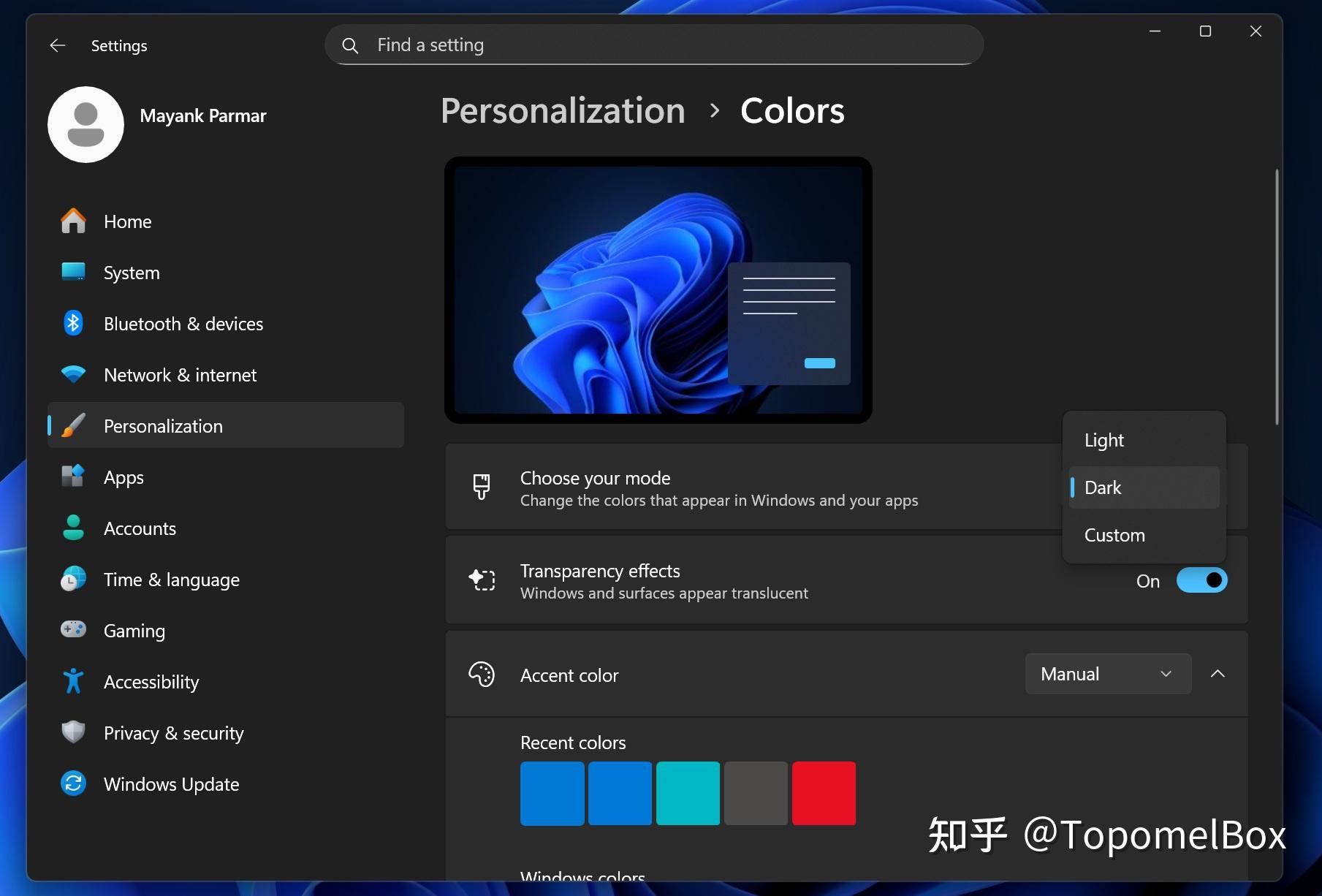This screenshot has width=1322, height=896.
Task: Click the Colors page heading
Action: [792, 111]
